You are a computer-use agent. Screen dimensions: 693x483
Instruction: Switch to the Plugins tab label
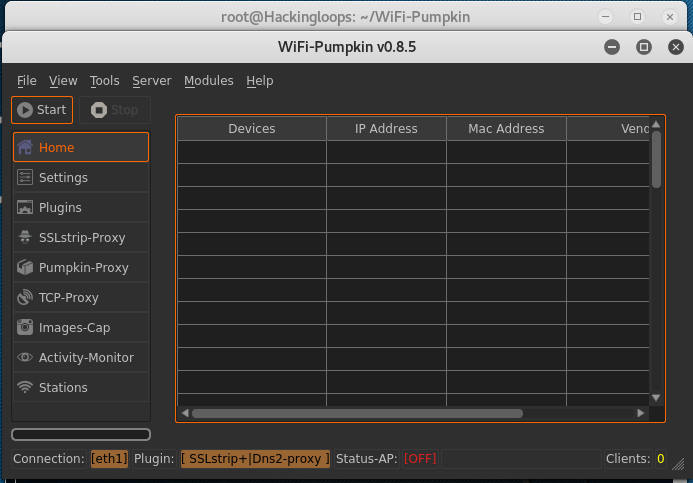point(60,208)
